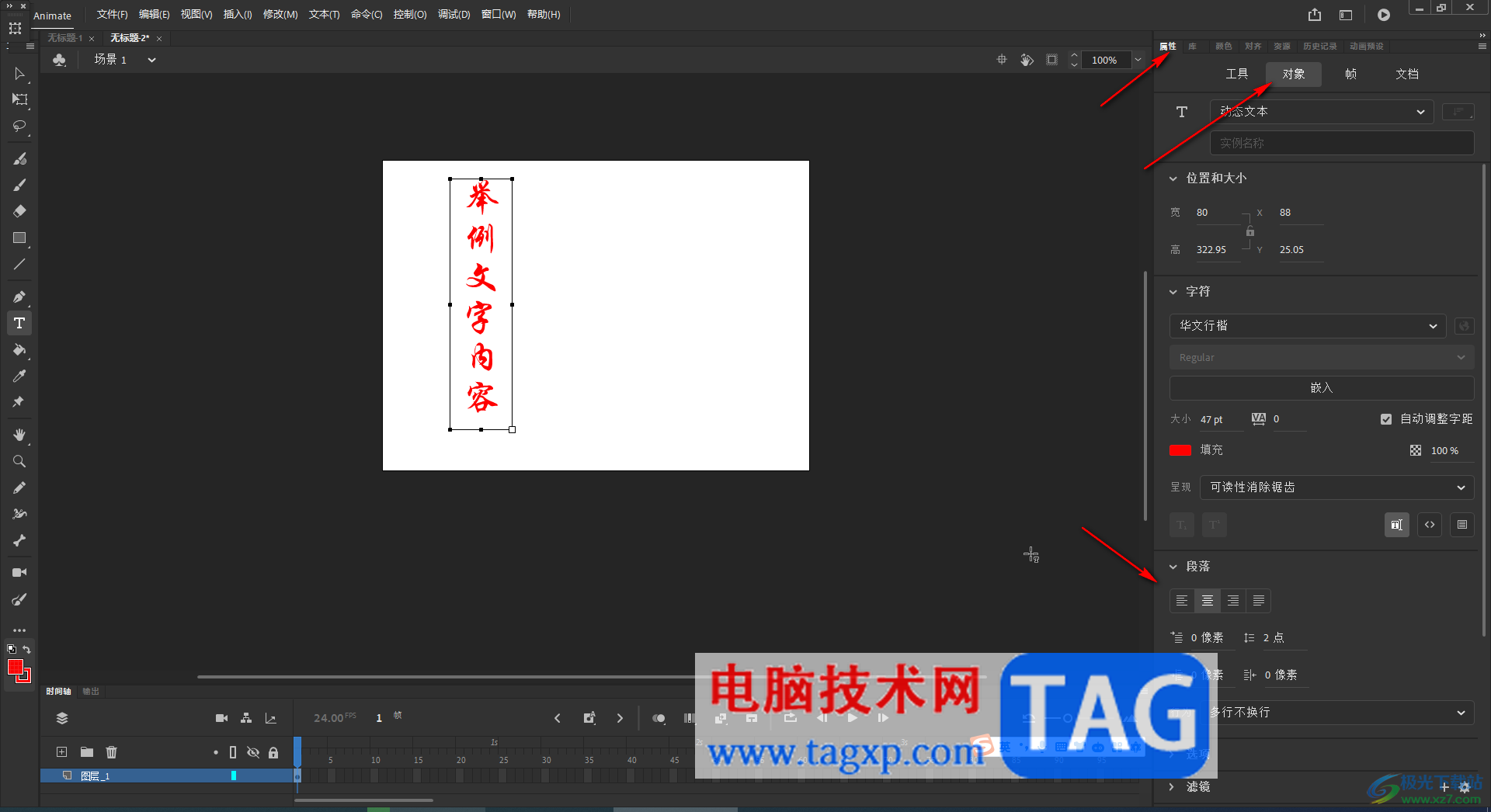This screenshot has width=1491, height=812.
Task: Add camera layer in timeline
Action: point(221,718)
